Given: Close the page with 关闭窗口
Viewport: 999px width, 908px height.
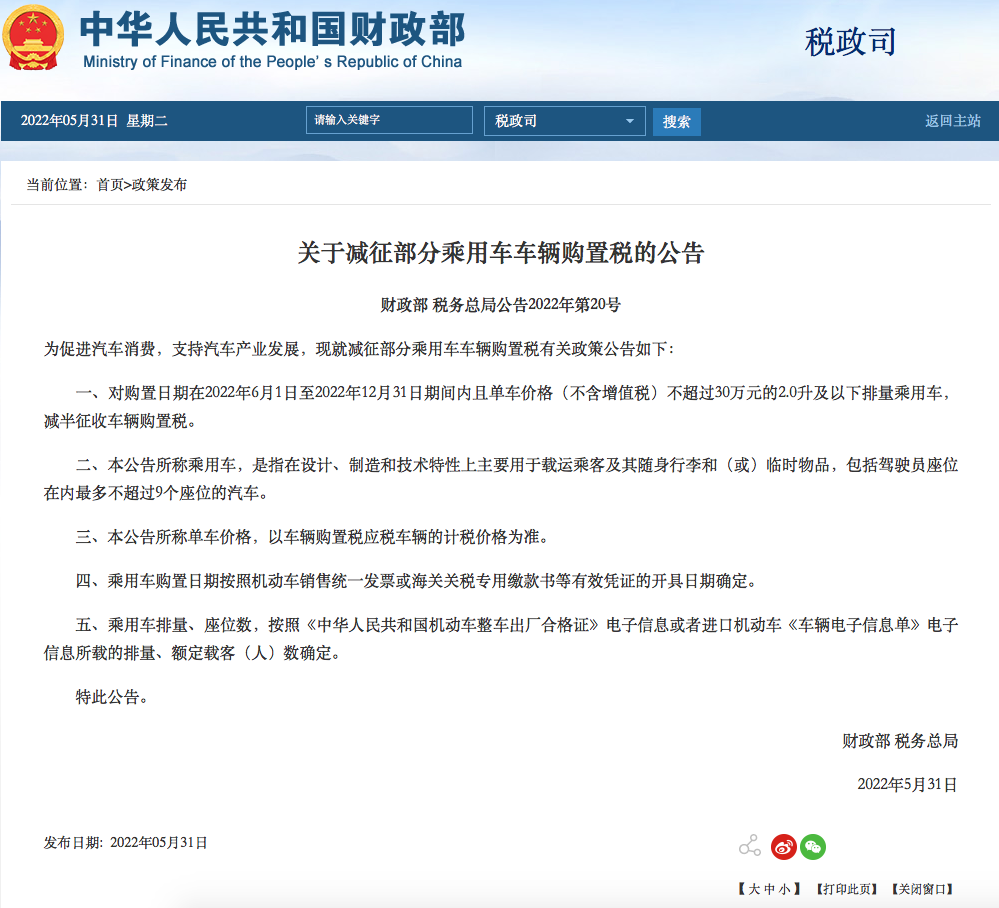Looking at the screenshot, I should [x=924, y=889].
